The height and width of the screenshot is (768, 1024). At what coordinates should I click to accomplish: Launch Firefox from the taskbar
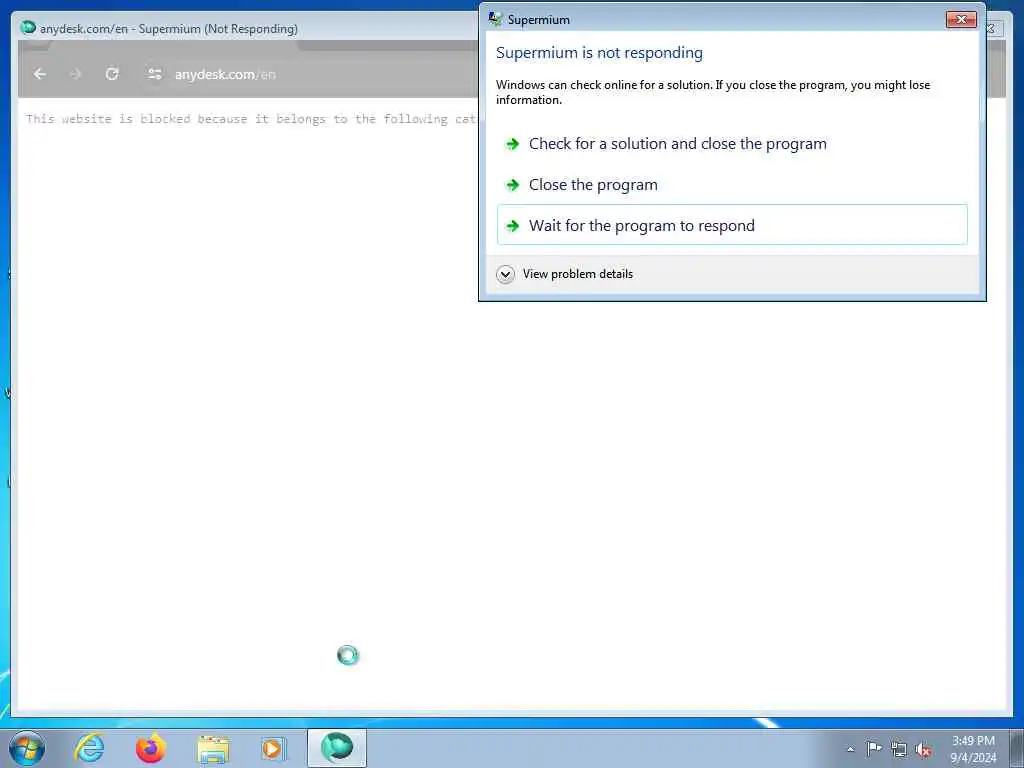[151, 748]
